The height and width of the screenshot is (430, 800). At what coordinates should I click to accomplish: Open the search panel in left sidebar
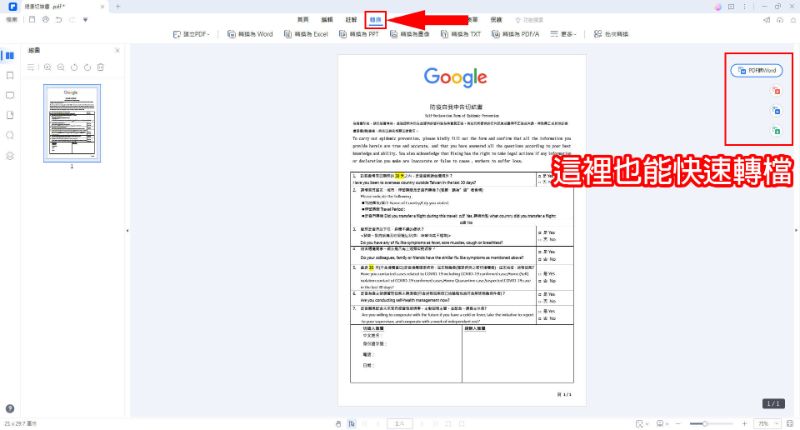(x=10, y=135)
